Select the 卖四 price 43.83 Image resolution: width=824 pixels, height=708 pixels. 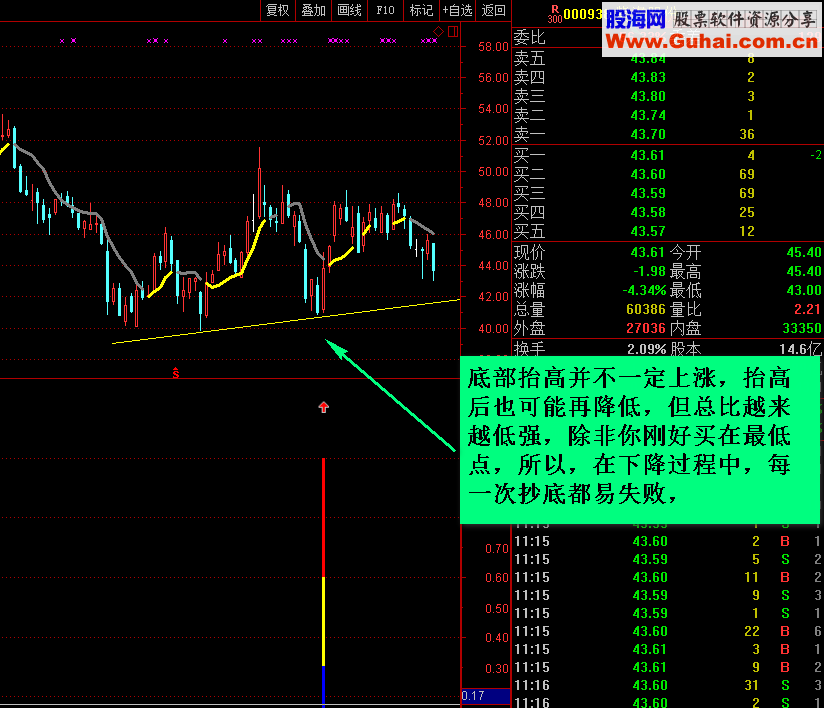tap(648, 77)
